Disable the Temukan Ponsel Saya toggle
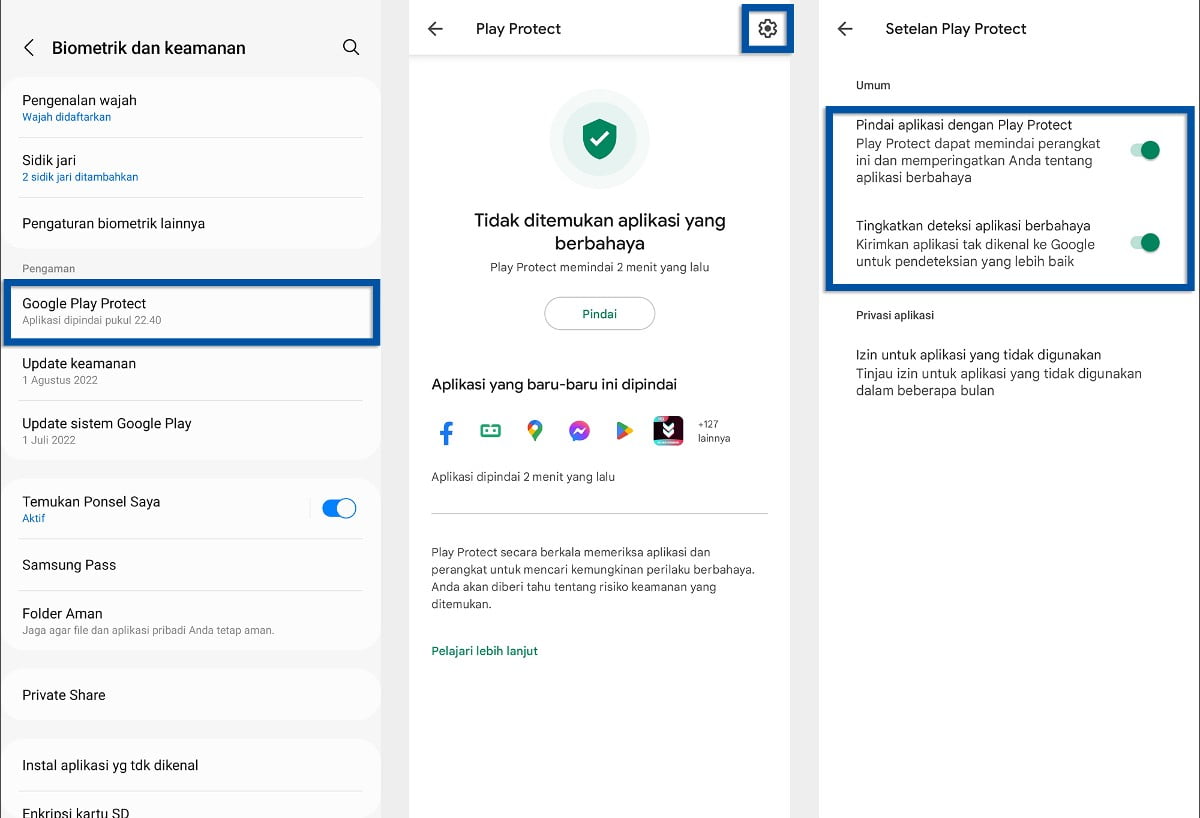The height and width of the screenshot is (818, 1200). click(340, 508)
